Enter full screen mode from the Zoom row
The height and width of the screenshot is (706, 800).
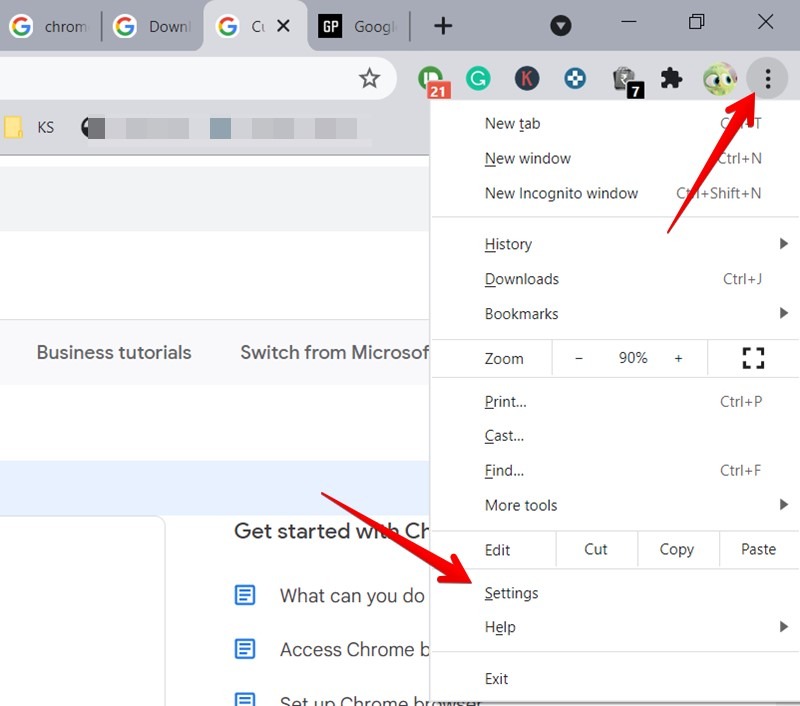coord(753,358)
